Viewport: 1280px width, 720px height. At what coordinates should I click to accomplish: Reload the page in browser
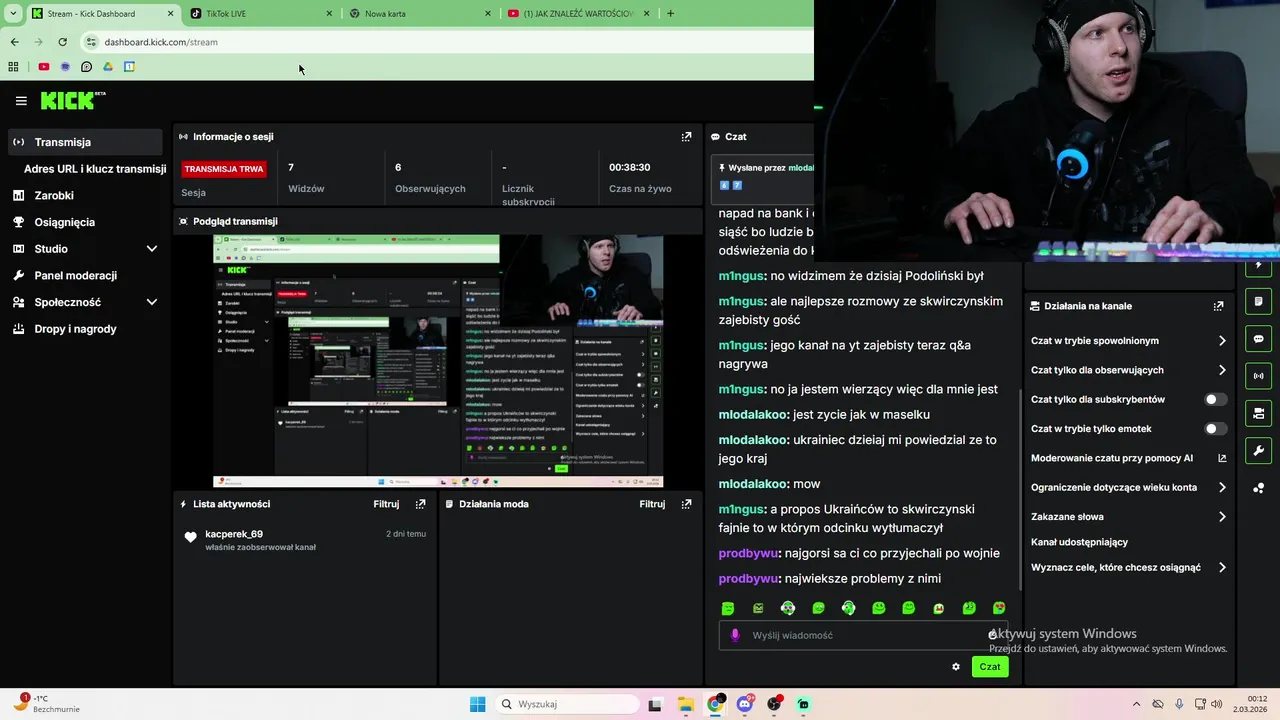click(x=62, y=42)
